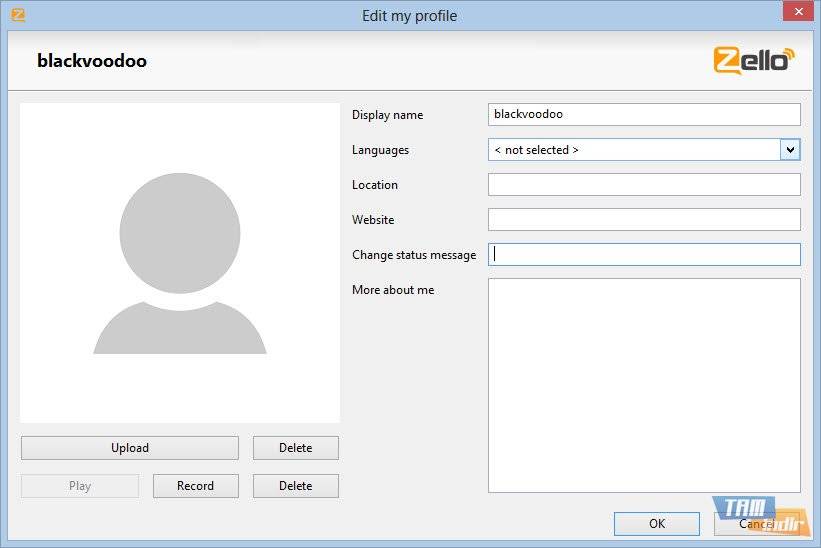Viewport: 821px width, 548px height.
Task: Click the Zello app icon in title bar
Action: pos(17,16)
